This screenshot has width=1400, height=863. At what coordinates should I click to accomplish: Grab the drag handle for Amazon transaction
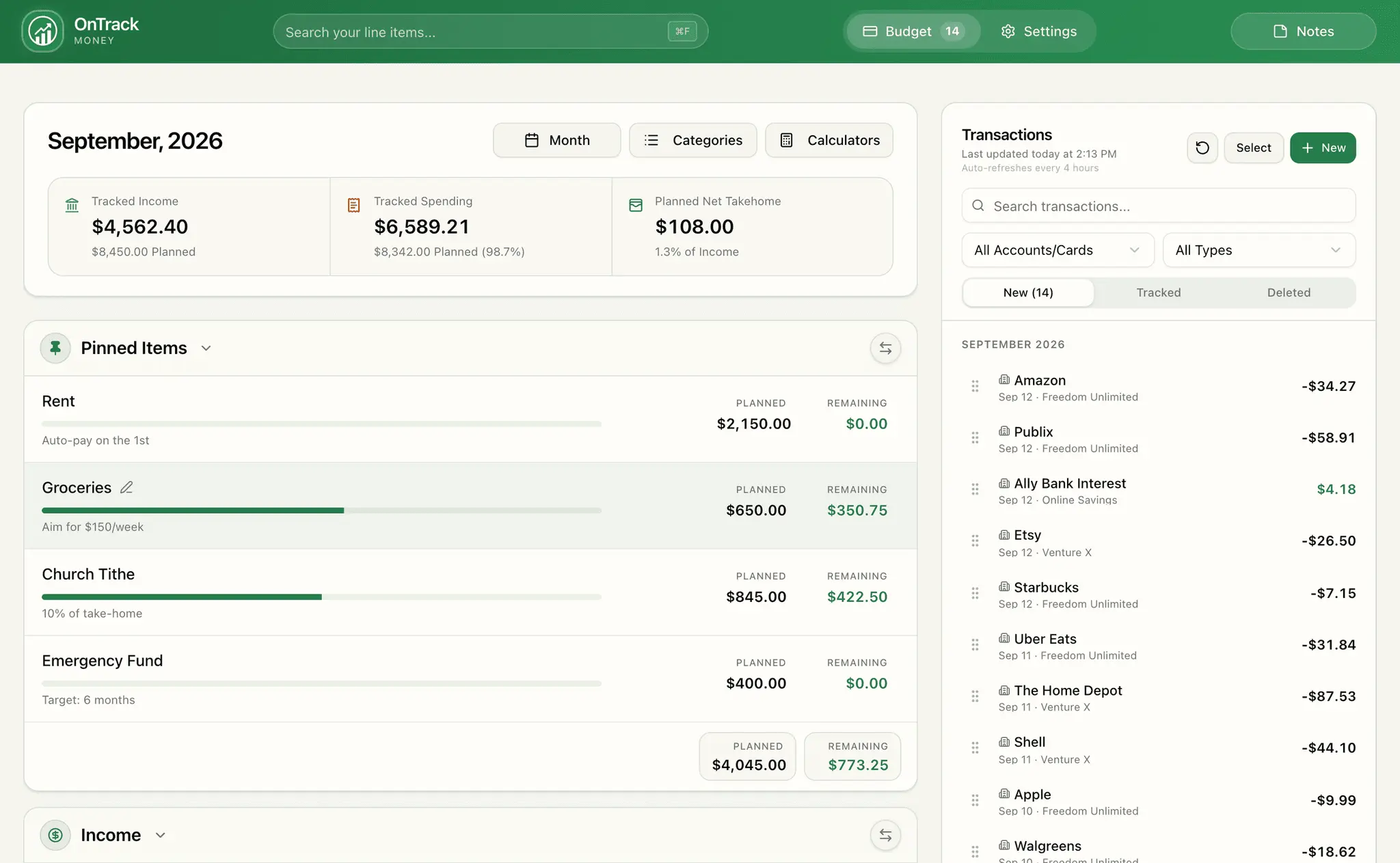click(975, 386)
